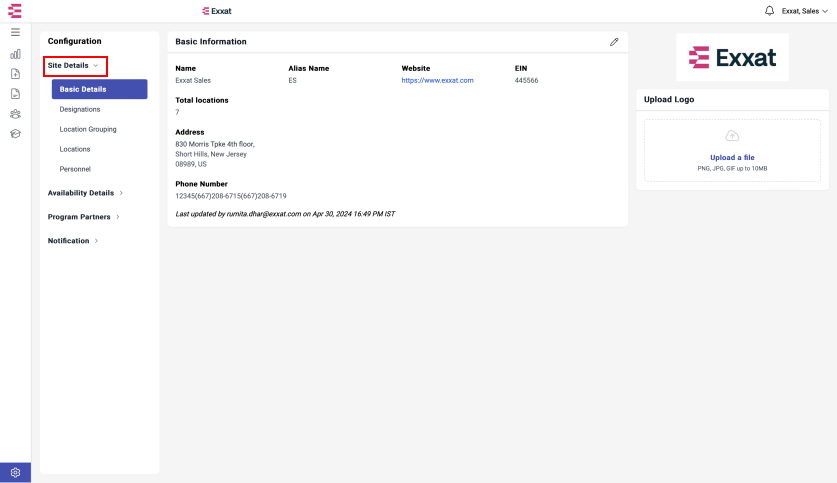Open the Exxat, Sales user dropdown
Viewport: 837px width, 483px height.
(804, 11)
